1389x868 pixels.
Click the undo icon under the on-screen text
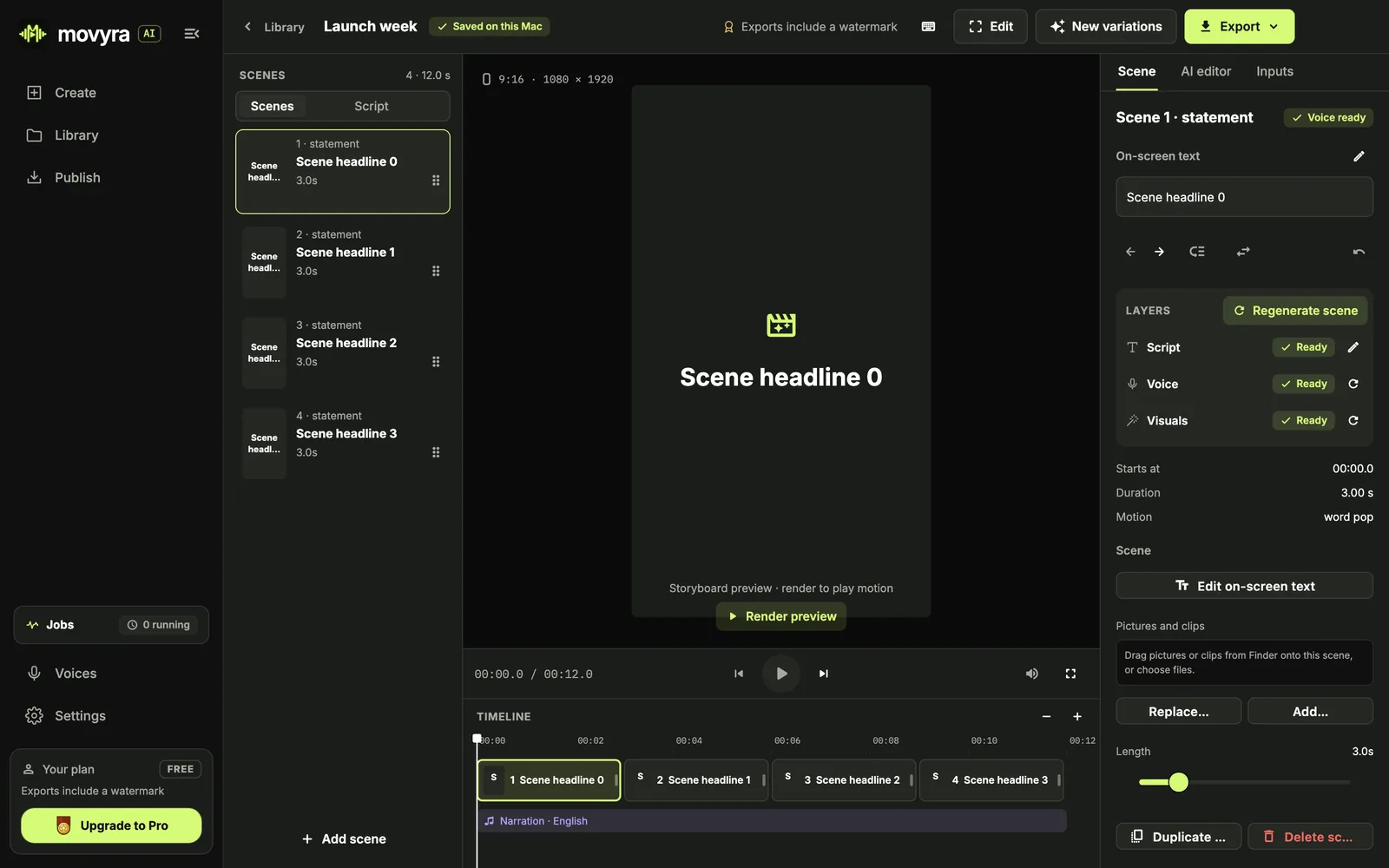tap(1359, 252)
